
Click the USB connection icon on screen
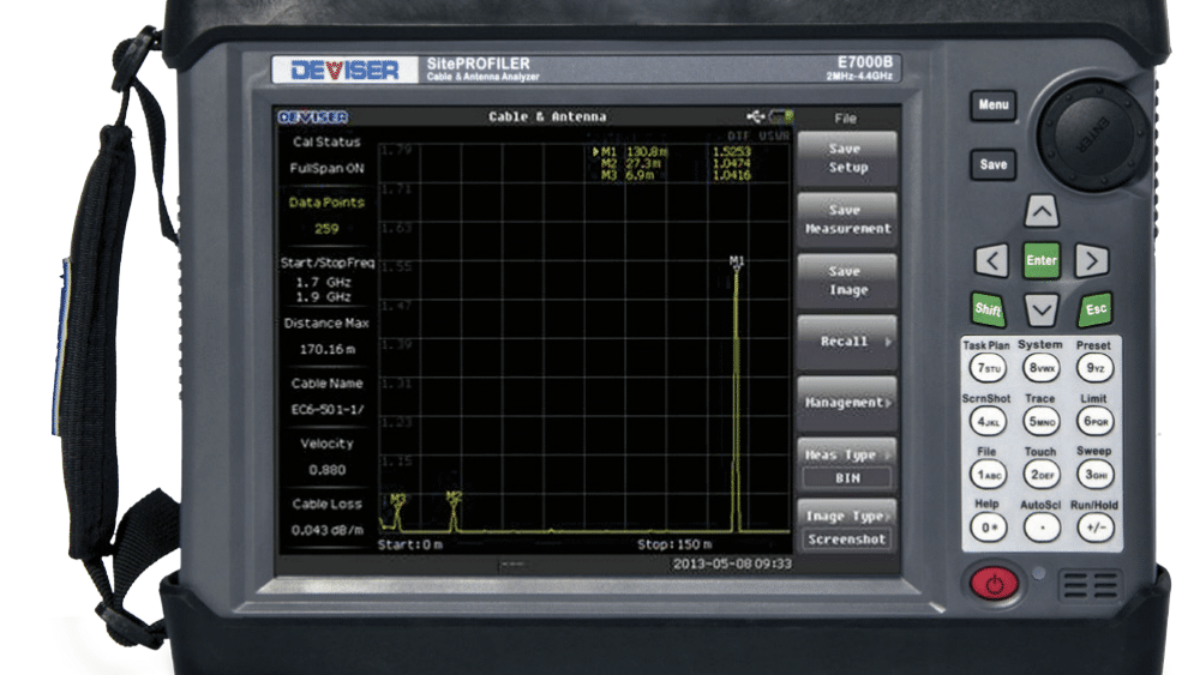pyautogui.click(x=756, y=117)
